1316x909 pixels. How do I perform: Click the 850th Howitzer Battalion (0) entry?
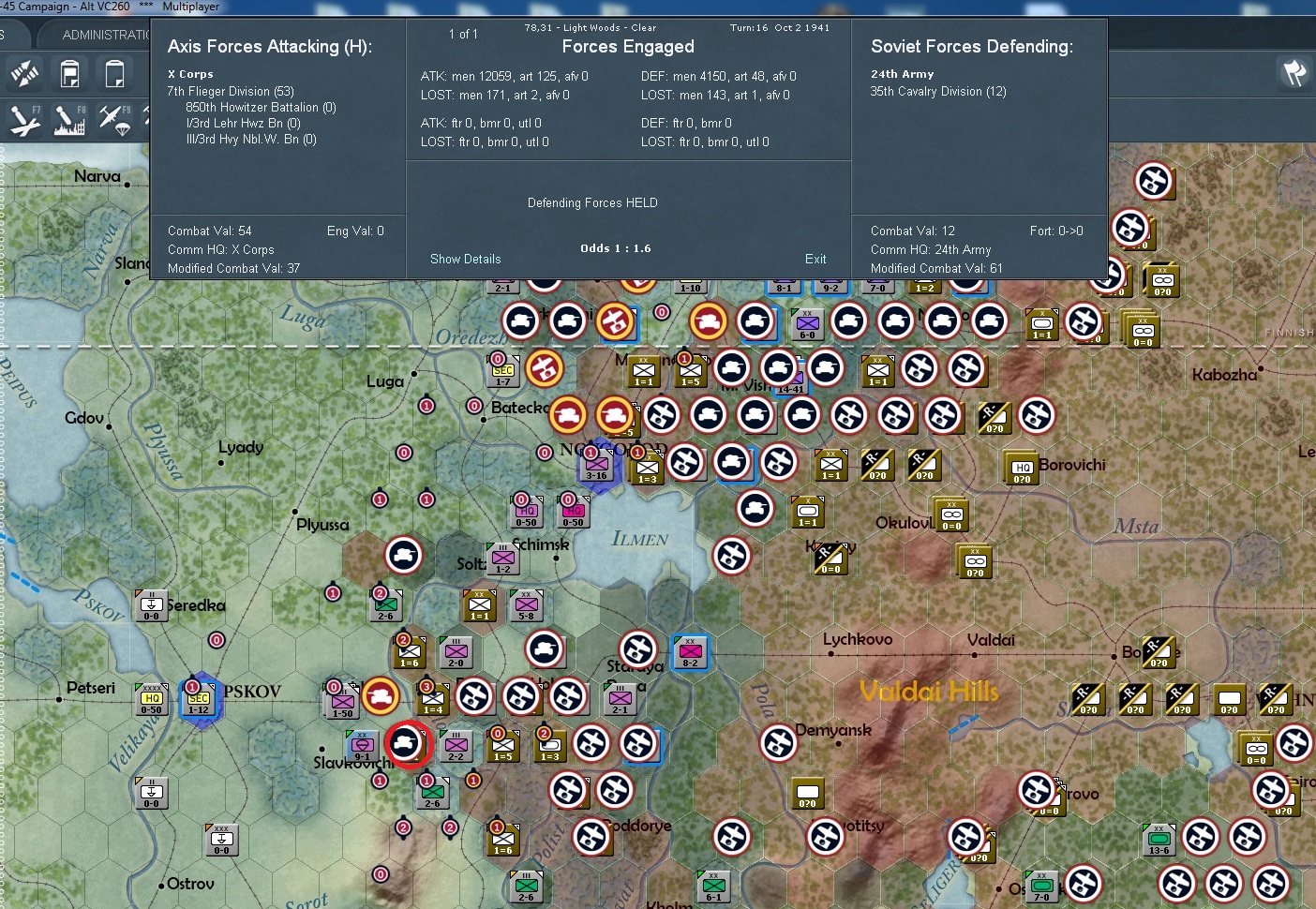pos(261,108)
